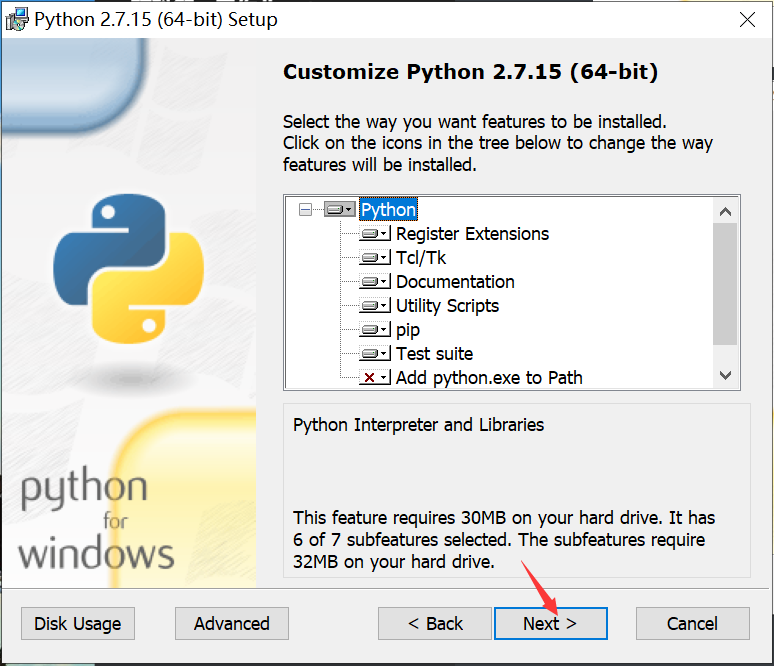The image size is (774, 666).
Task: Cancel the Python setup
Action: pos(692,623)
